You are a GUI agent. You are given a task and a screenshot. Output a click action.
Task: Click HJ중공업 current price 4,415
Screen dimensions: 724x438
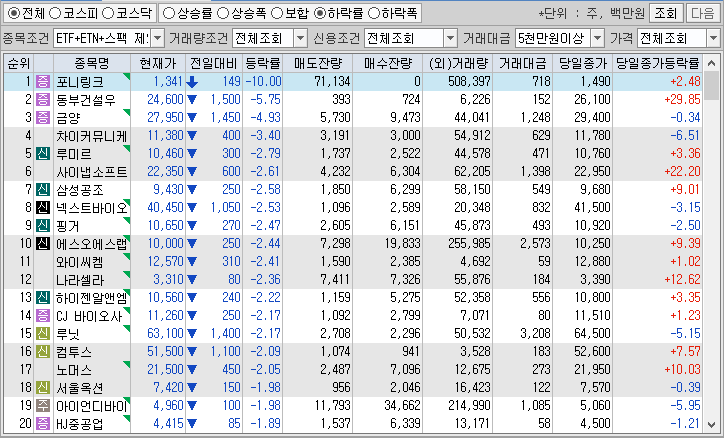pos(169,424)
